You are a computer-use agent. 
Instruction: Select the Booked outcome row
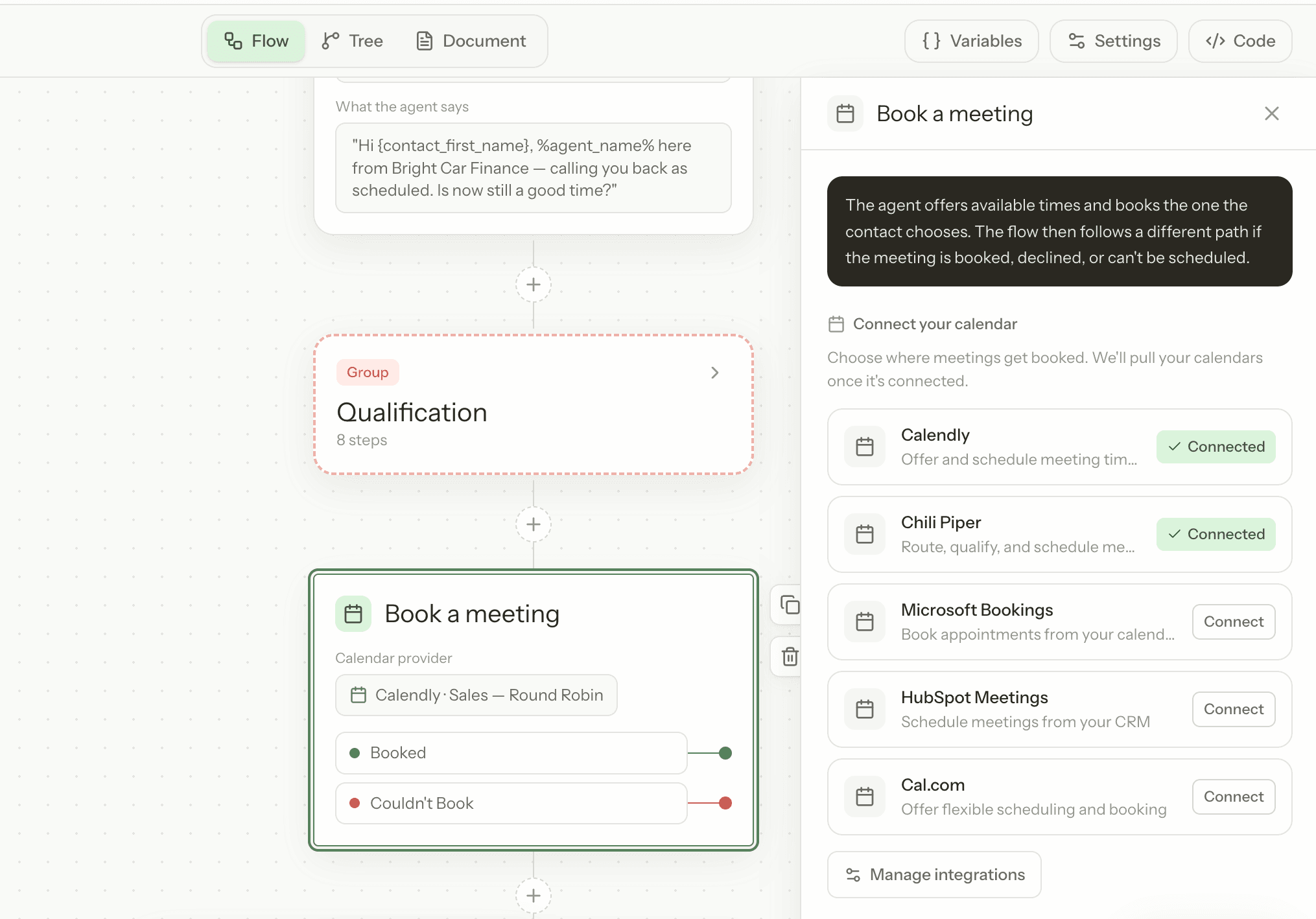pos(511,753)
